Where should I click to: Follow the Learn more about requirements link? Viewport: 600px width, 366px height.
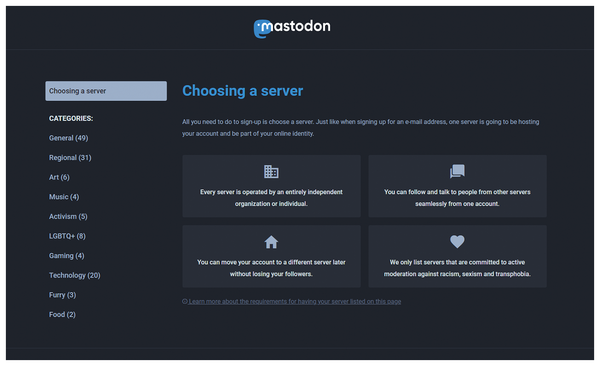click(x=295, y=302)
